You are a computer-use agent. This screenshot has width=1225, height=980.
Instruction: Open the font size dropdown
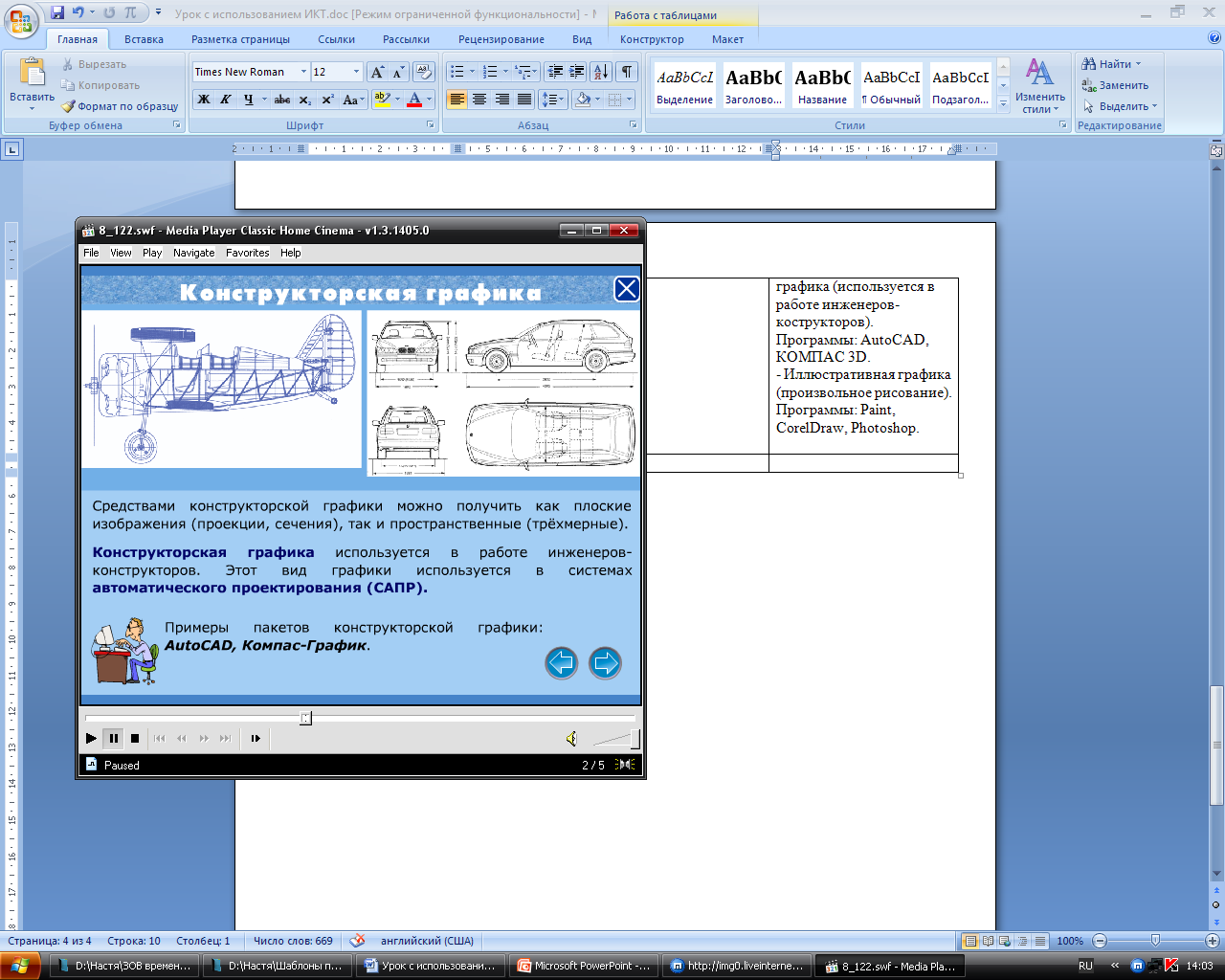pyautogui.click(x=356, y=72)
